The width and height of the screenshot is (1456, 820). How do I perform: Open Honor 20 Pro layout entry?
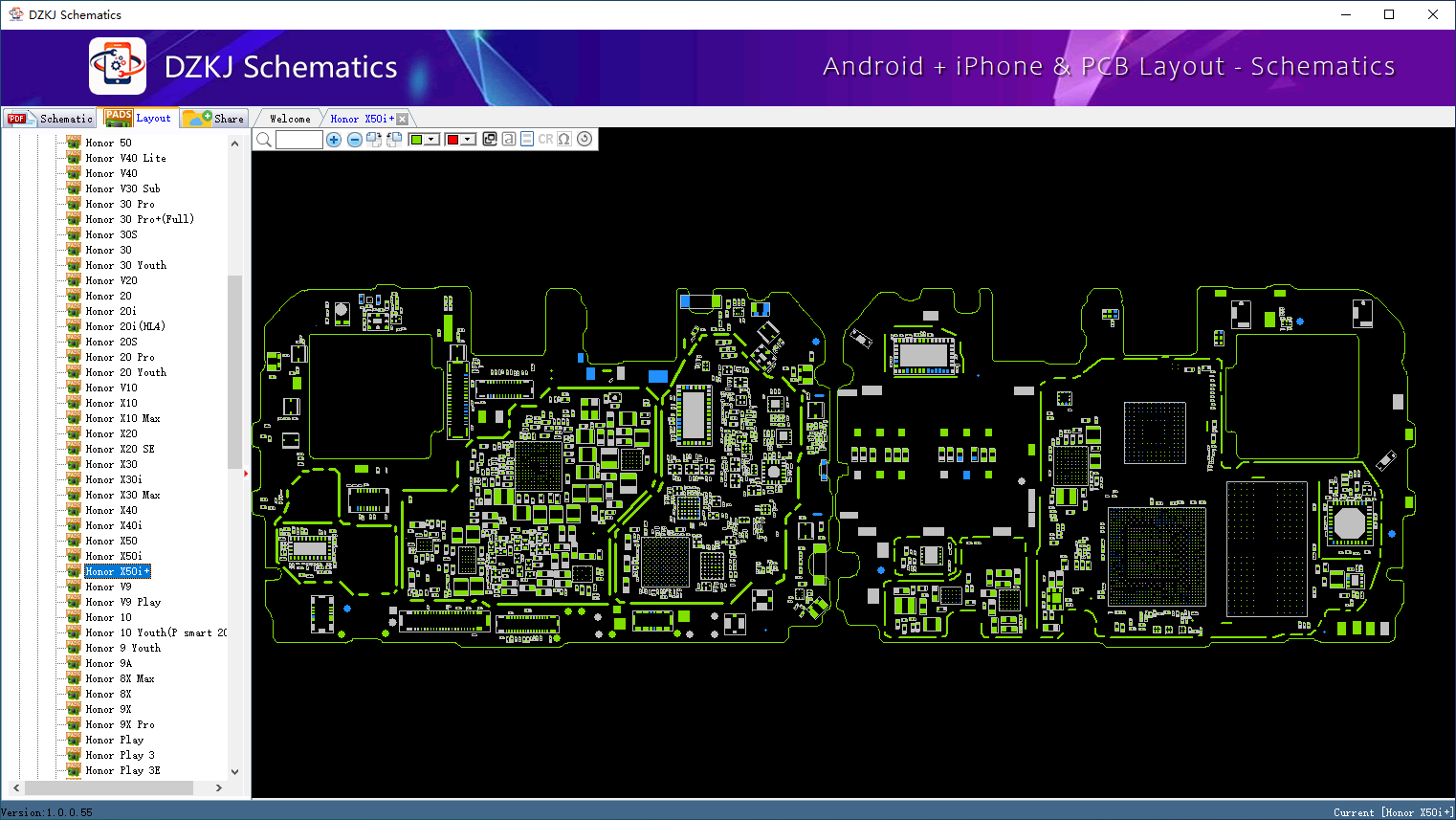point(120,357)
